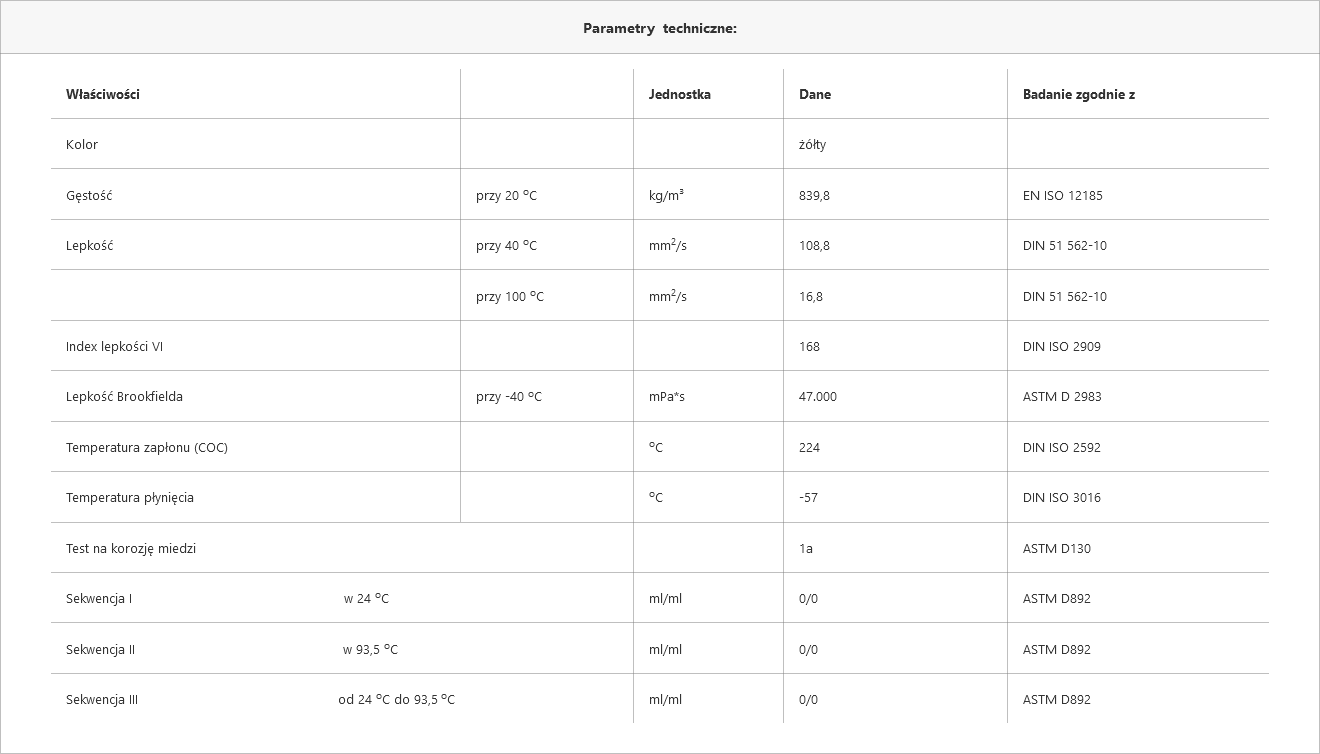
Task: Click the "Sekwencja III" row label
Action: (102, 699)
